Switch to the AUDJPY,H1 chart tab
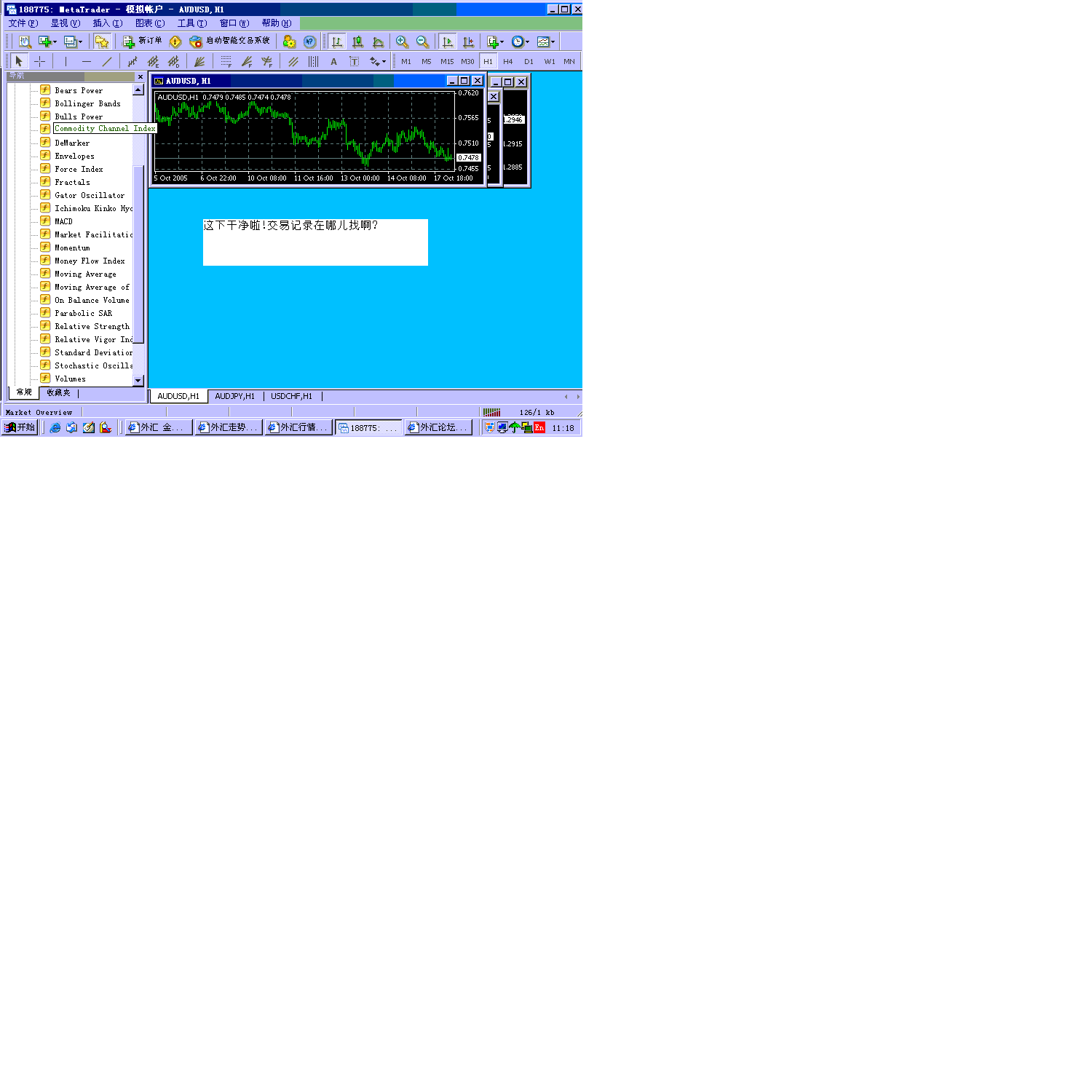Image resolution: width=1092 pixels, height=1092 pixels. pyautogui.click(x=235, y=396)
